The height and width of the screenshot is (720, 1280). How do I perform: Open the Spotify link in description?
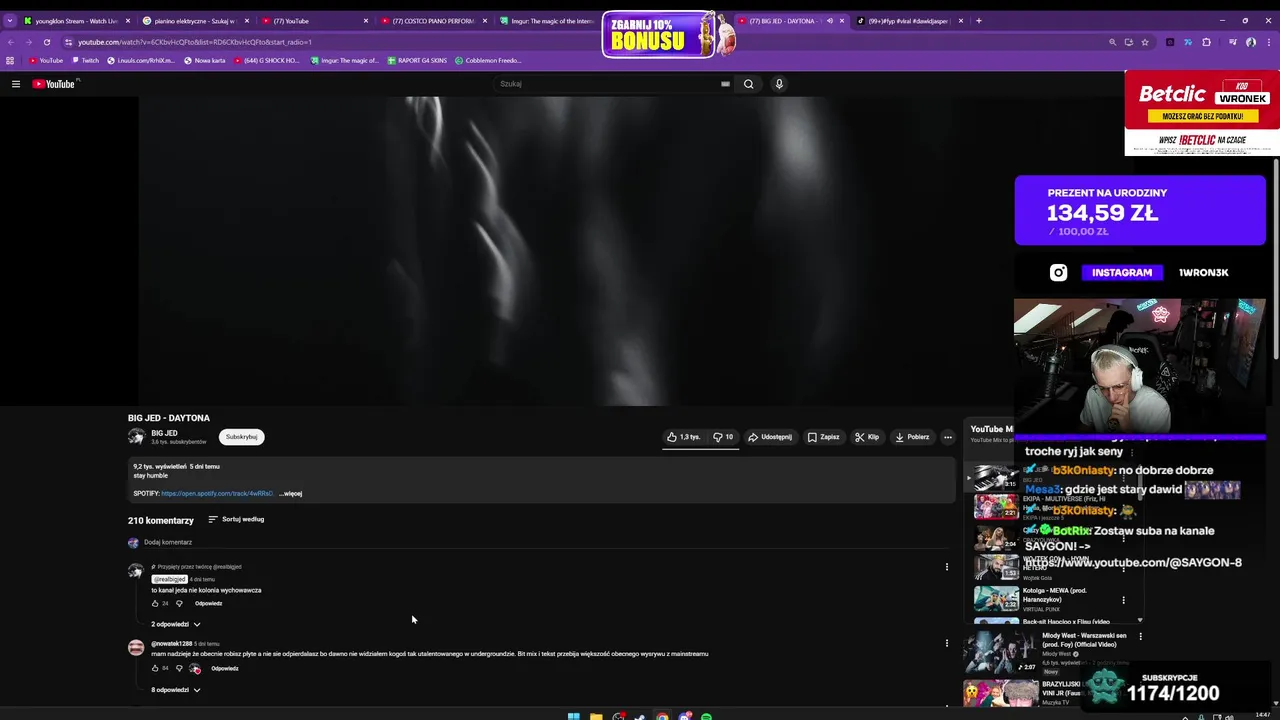tap(217, 493)
